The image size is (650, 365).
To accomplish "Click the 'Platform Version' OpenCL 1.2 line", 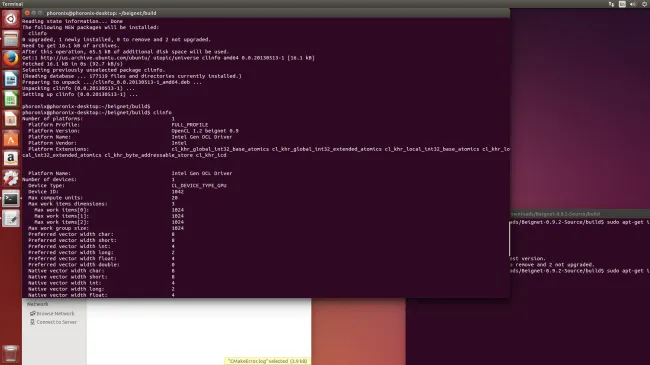I will coord(133,131).
